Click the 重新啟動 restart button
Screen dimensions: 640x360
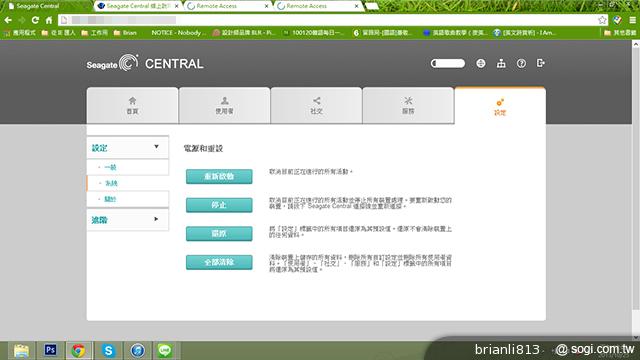pos(219,176)
